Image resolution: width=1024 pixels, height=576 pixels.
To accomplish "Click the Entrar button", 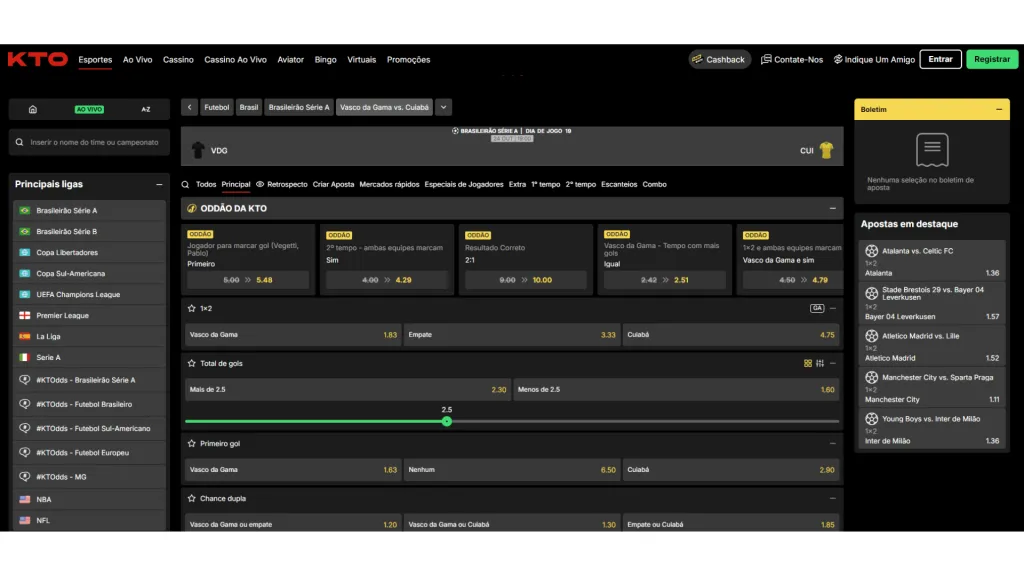I will click(x=940, y=59).
